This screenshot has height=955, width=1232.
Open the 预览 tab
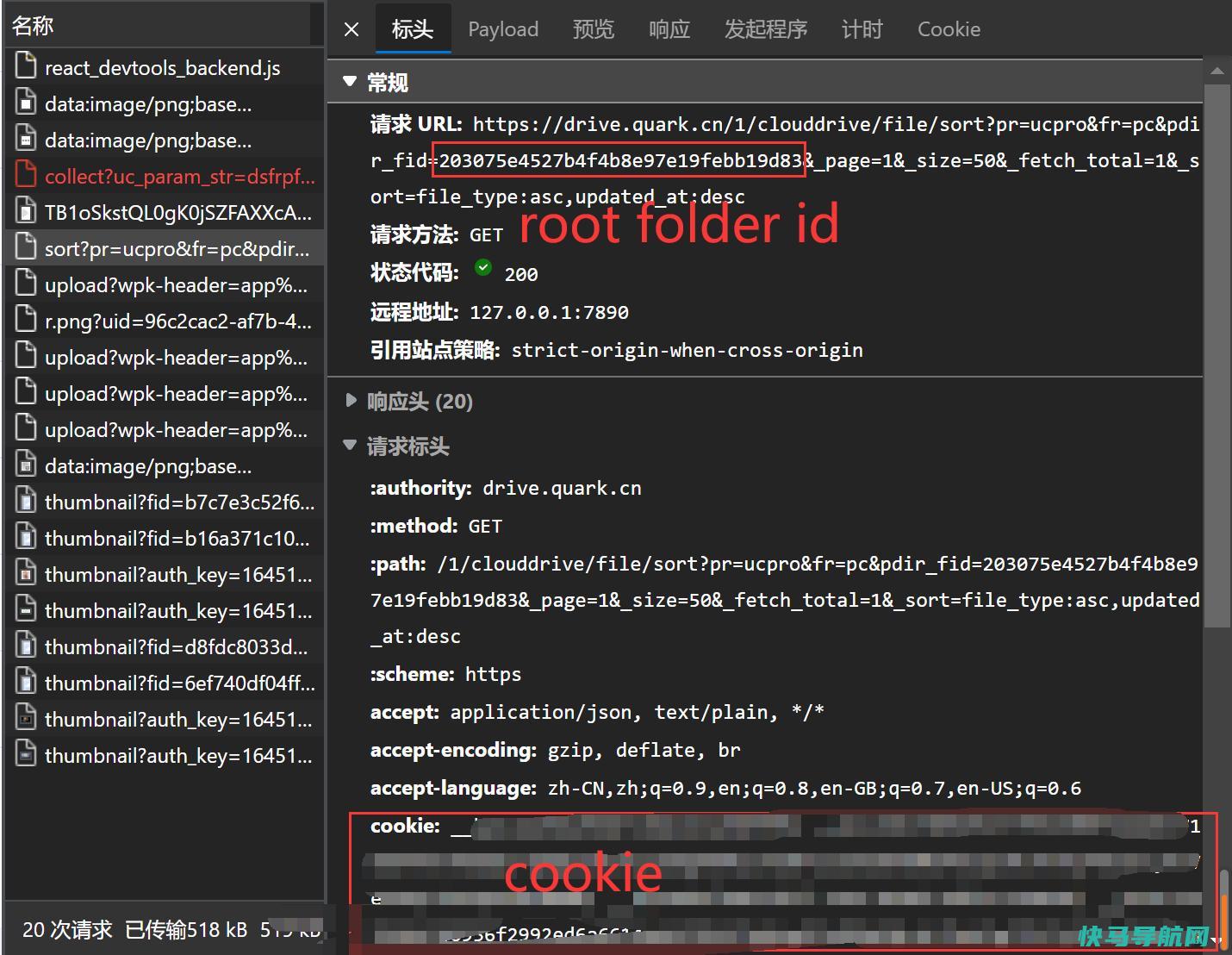point(594,29)
